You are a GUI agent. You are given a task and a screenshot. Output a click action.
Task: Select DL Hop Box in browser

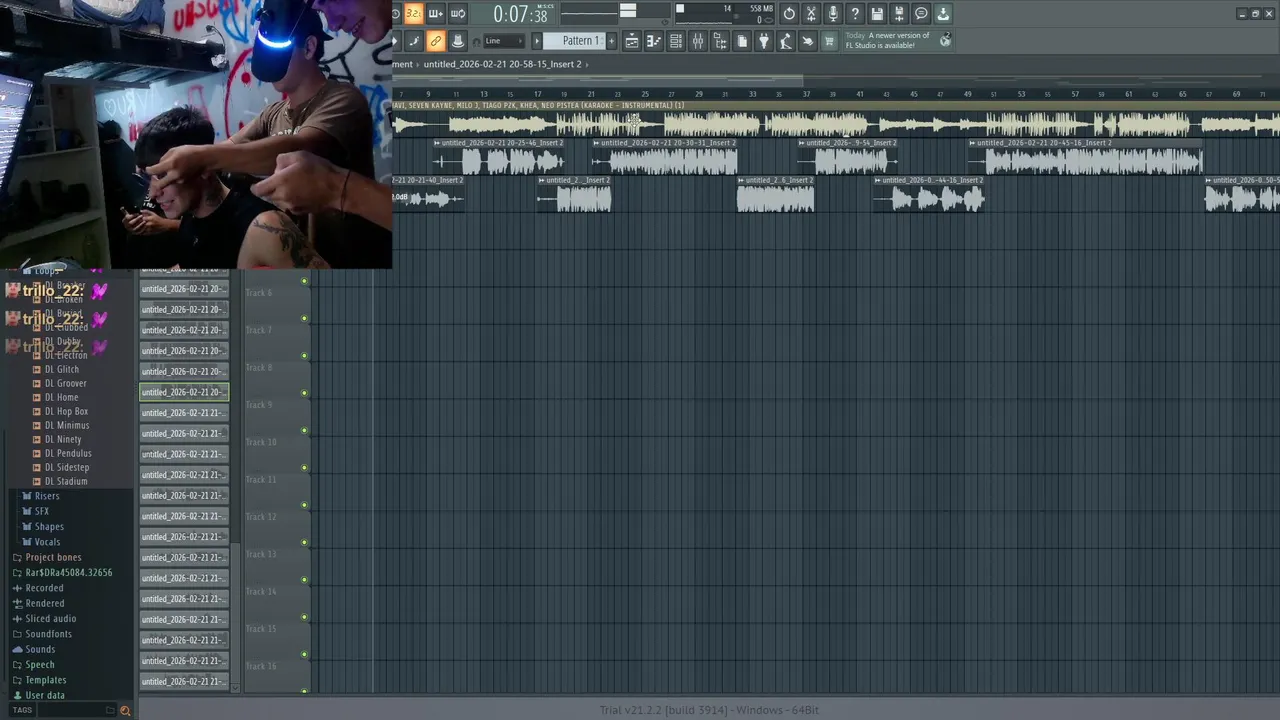point(66,411)
